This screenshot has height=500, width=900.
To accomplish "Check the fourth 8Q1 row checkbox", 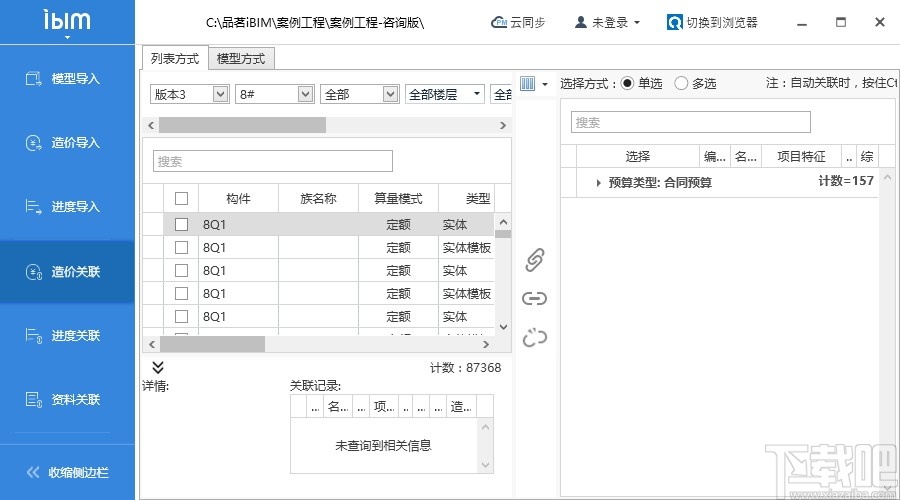I will pyautogui.click(x=181, y=293).
